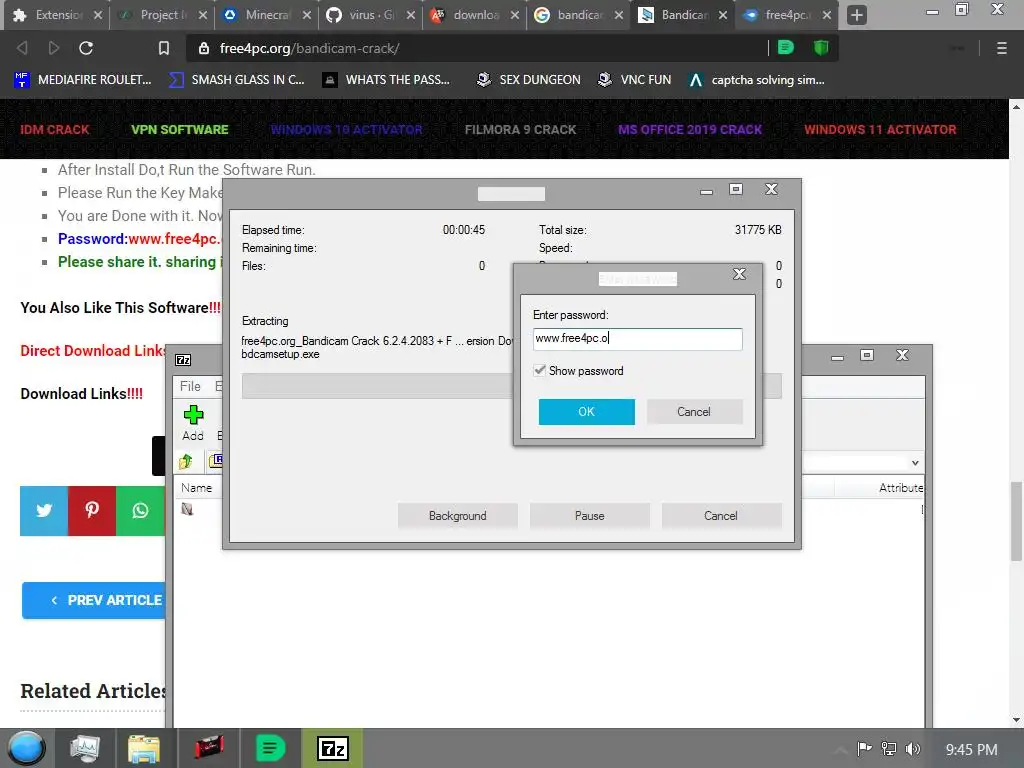Click the green chat extension icon

(786, 48)
